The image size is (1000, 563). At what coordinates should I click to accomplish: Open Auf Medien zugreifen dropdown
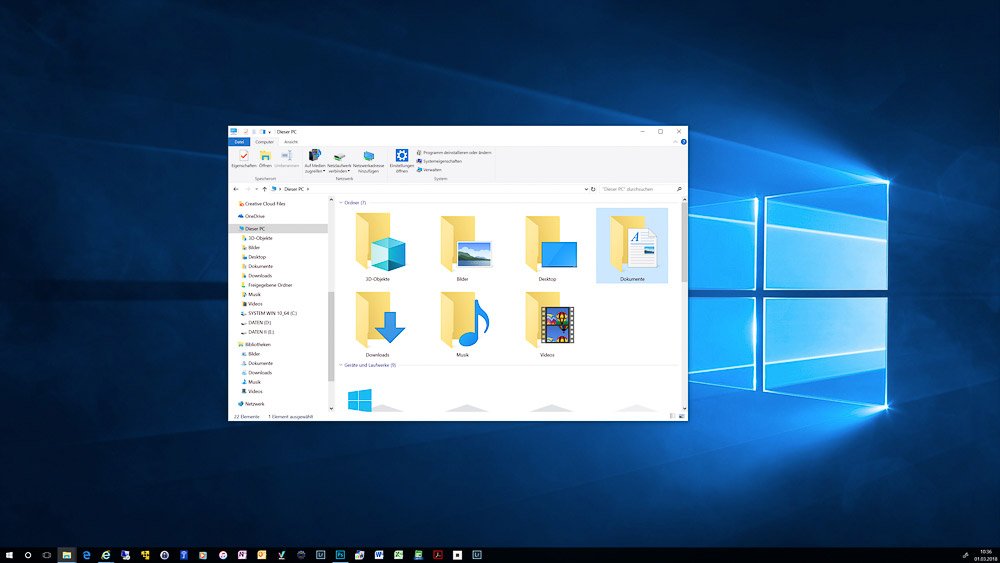click(314, 171)
